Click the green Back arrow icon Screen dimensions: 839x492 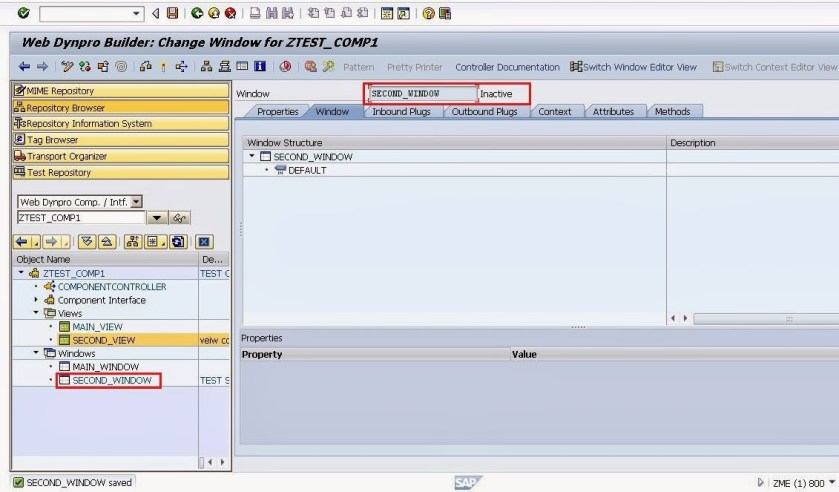pos(197,13)
